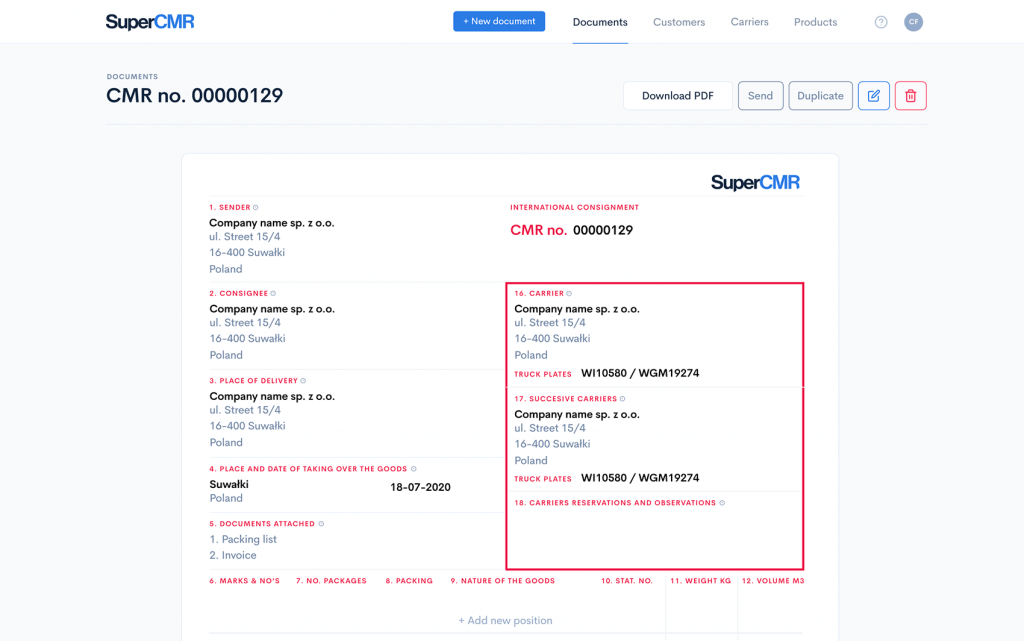Click Add new position row

(505, 621)
